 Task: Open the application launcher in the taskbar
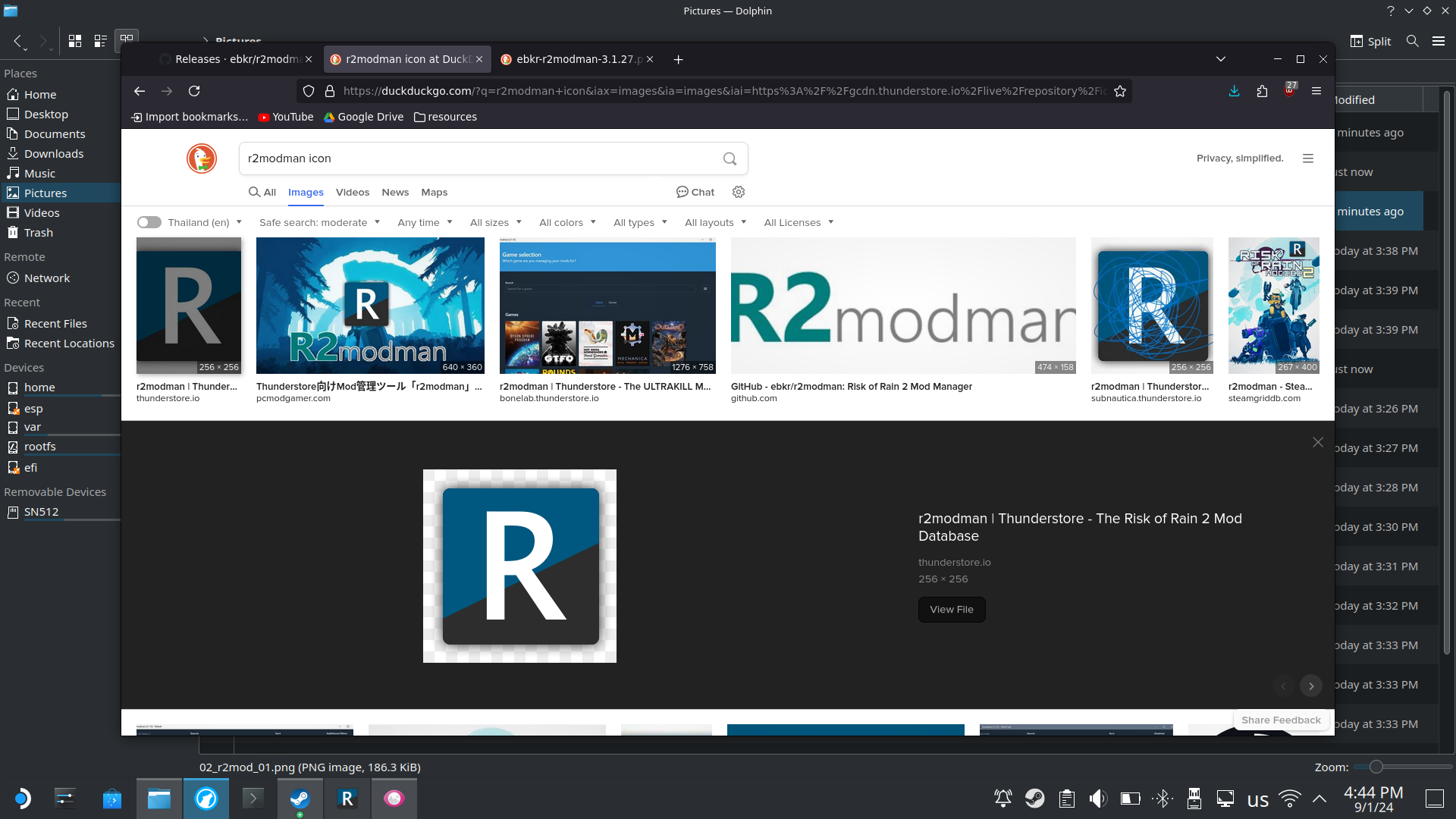pyautogui.click(x=22, y=799)
